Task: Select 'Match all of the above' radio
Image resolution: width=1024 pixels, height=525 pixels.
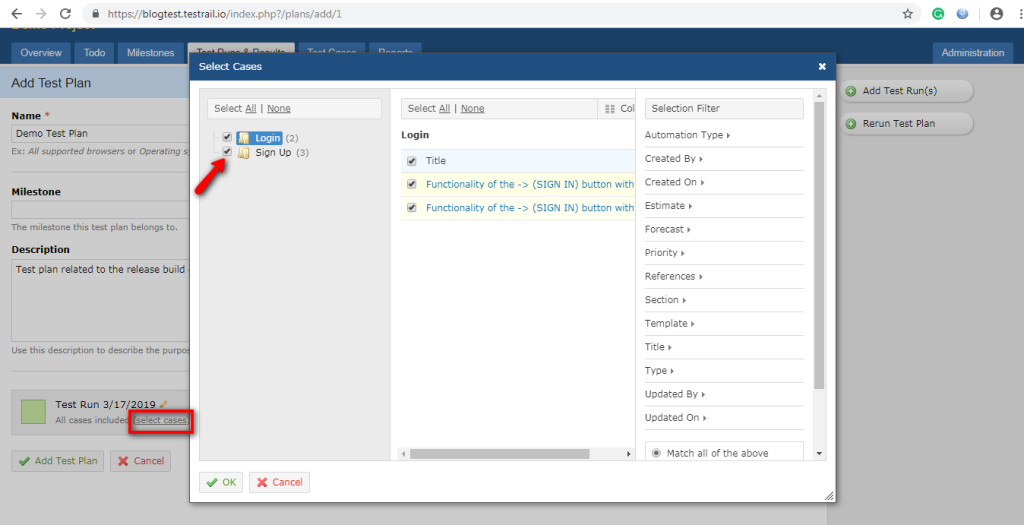Action: (656, 453)
